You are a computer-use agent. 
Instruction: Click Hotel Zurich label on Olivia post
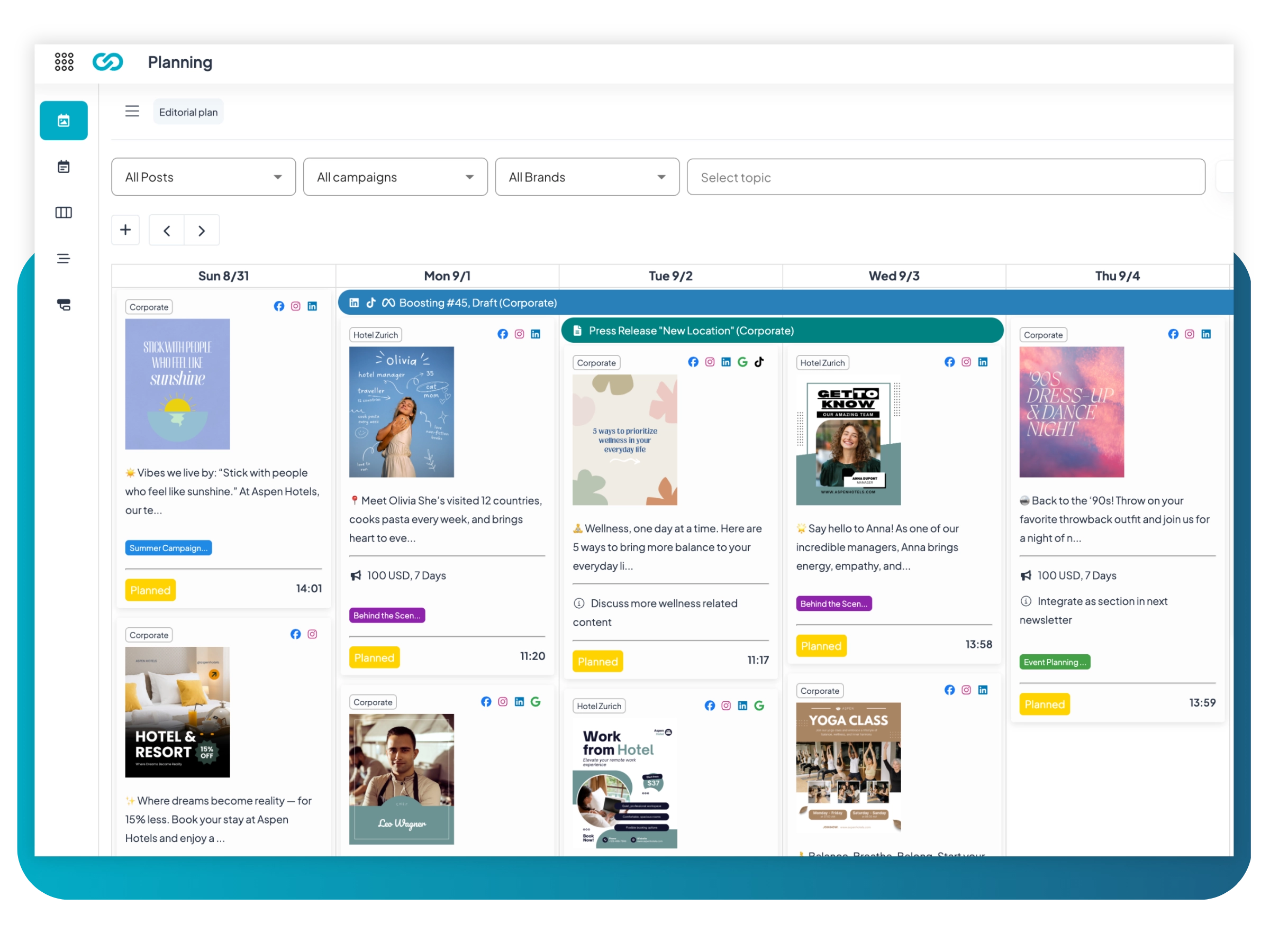376,335
